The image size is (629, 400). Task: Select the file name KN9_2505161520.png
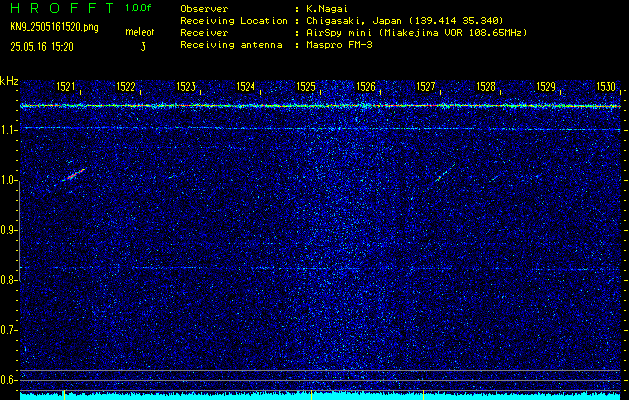(54, 27)
